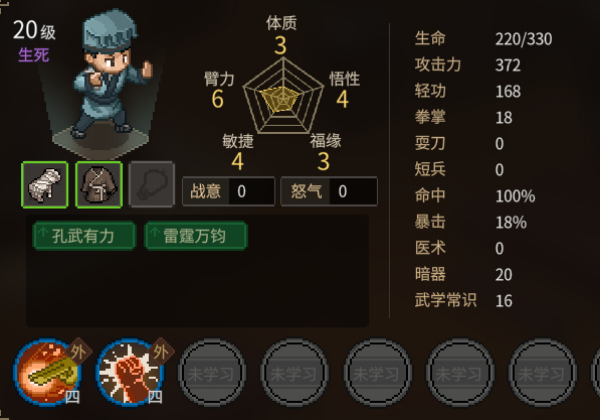600x420 pixels.
Task: Click the 臂力 attribute value 6
Action: click(218, 99)
